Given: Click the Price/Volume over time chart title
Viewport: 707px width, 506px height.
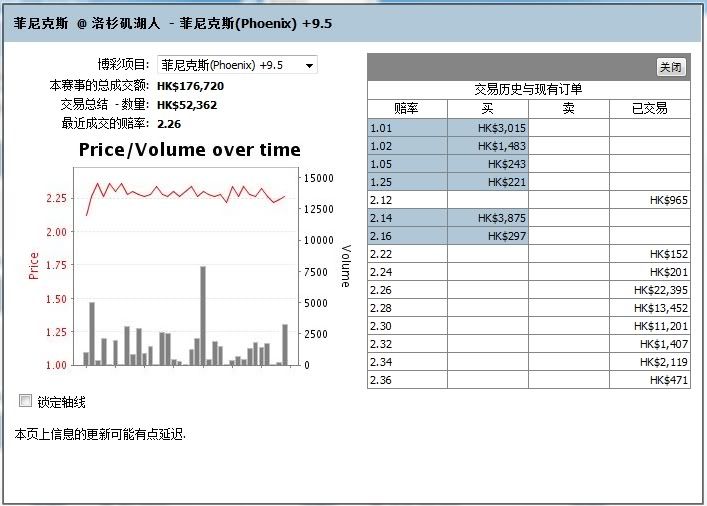Looking at the screenshot, I should [189, 150].
